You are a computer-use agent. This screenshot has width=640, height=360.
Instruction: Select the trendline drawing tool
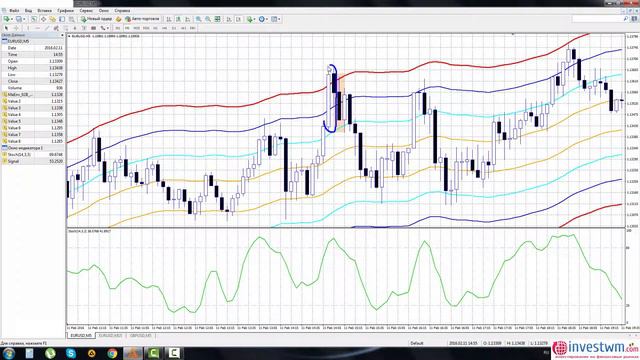pyautogui.click(x=47, y=28)
